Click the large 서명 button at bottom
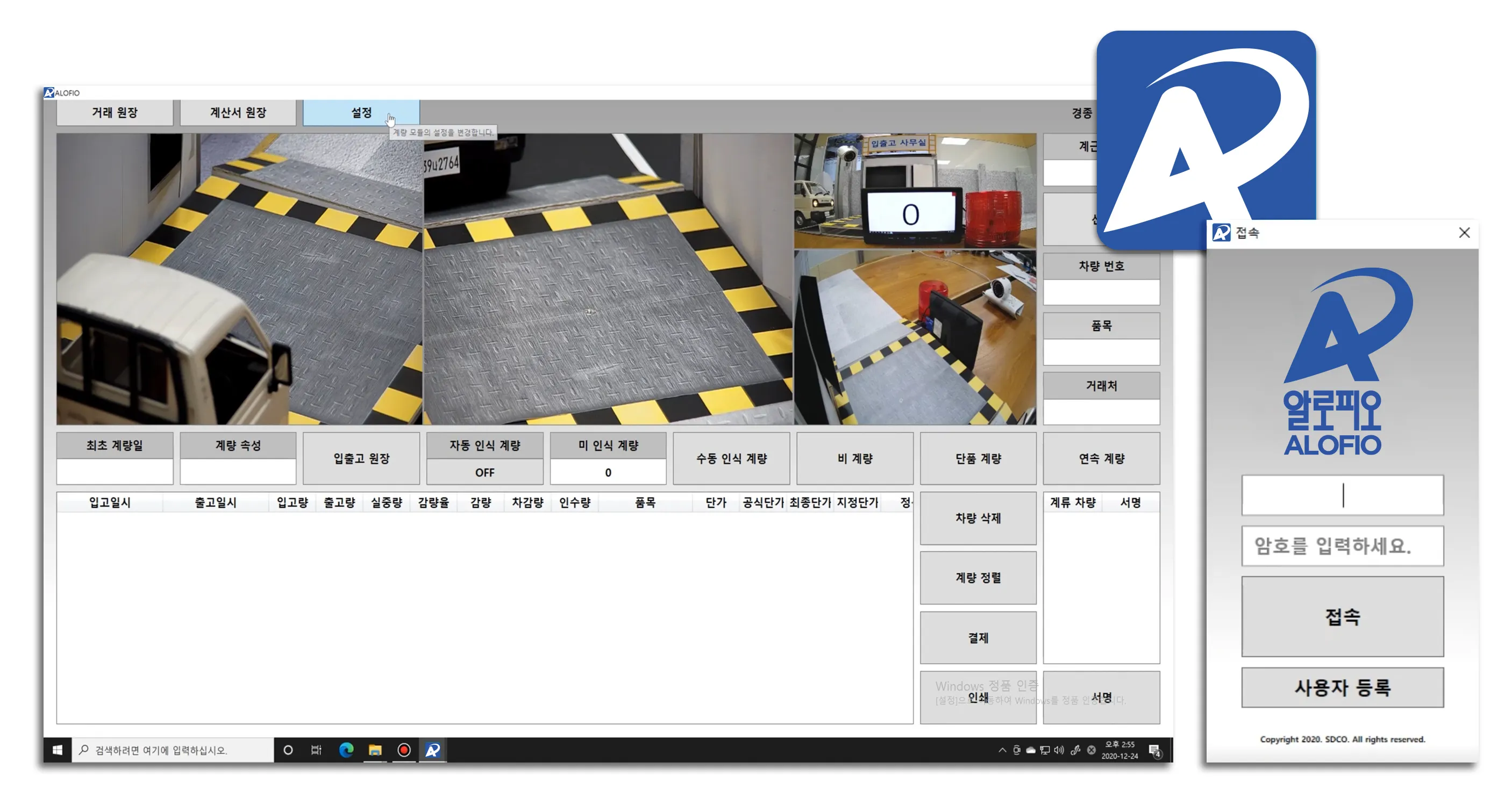The image size is (1512, 791). pos(1101,697)
